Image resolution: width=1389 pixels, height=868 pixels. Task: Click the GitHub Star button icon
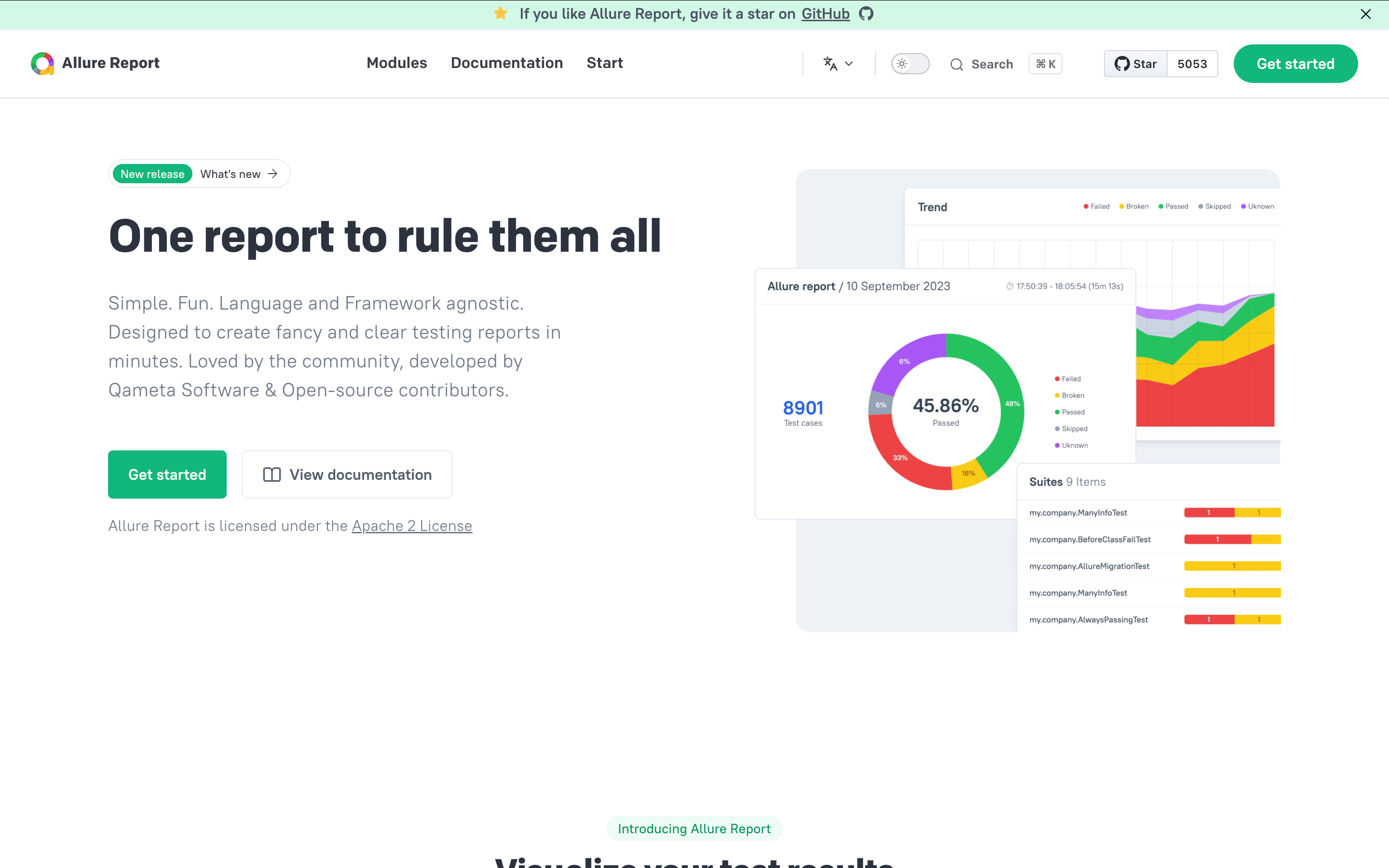pos(1121,64)
